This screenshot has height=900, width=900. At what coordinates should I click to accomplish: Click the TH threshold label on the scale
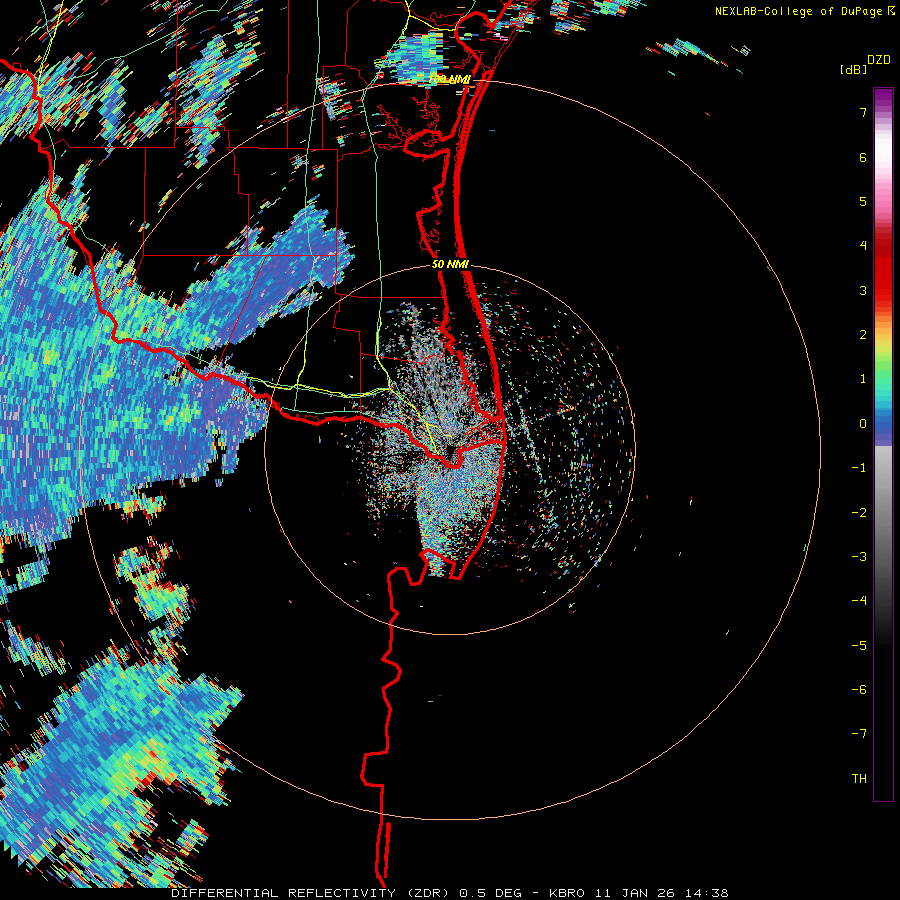click(x=859, y=779)
